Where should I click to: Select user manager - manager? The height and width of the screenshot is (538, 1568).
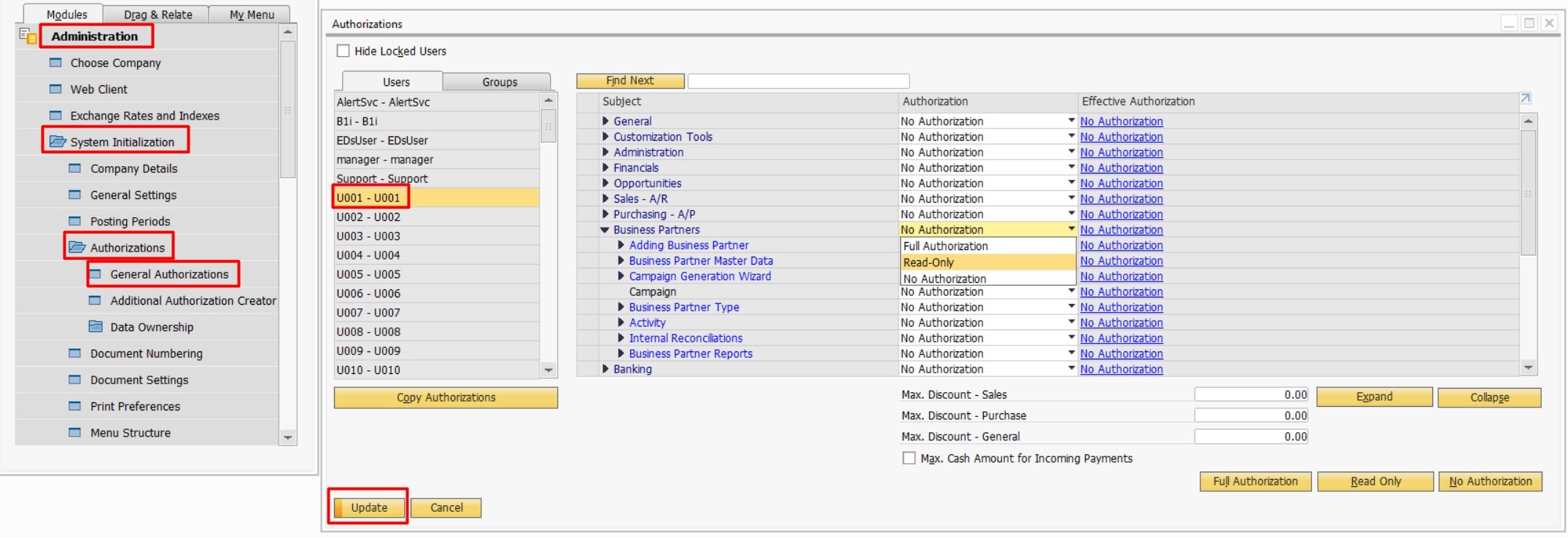(x=437, y=159)
